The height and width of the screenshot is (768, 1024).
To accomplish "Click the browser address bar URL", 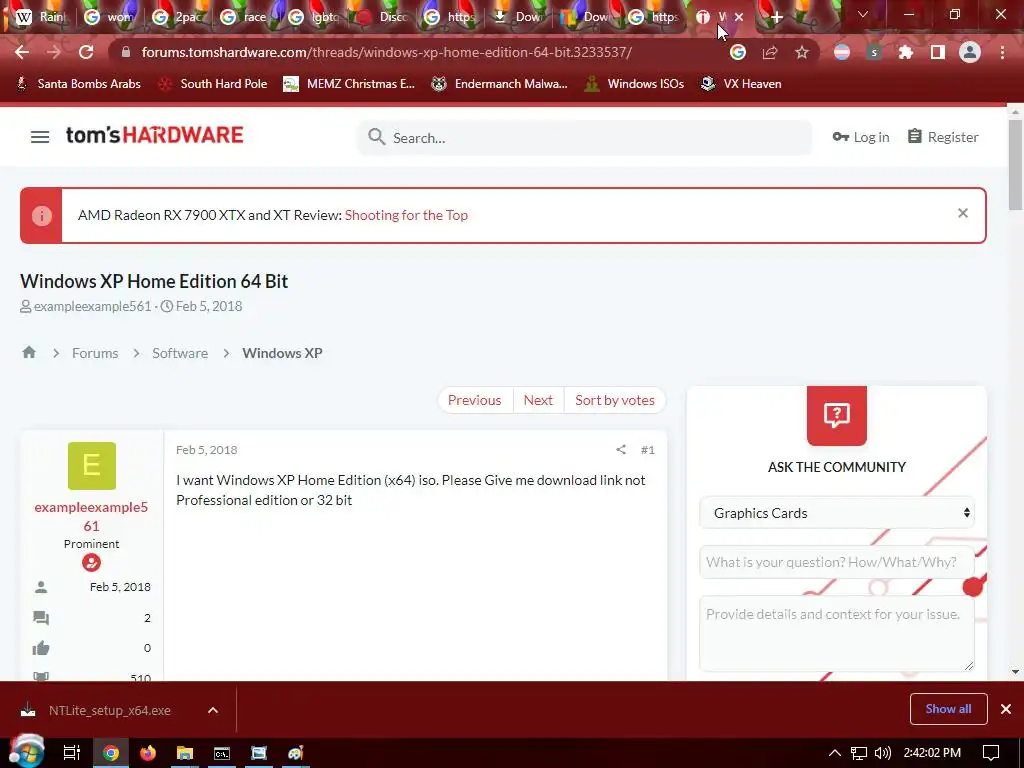I will point(386,52).
